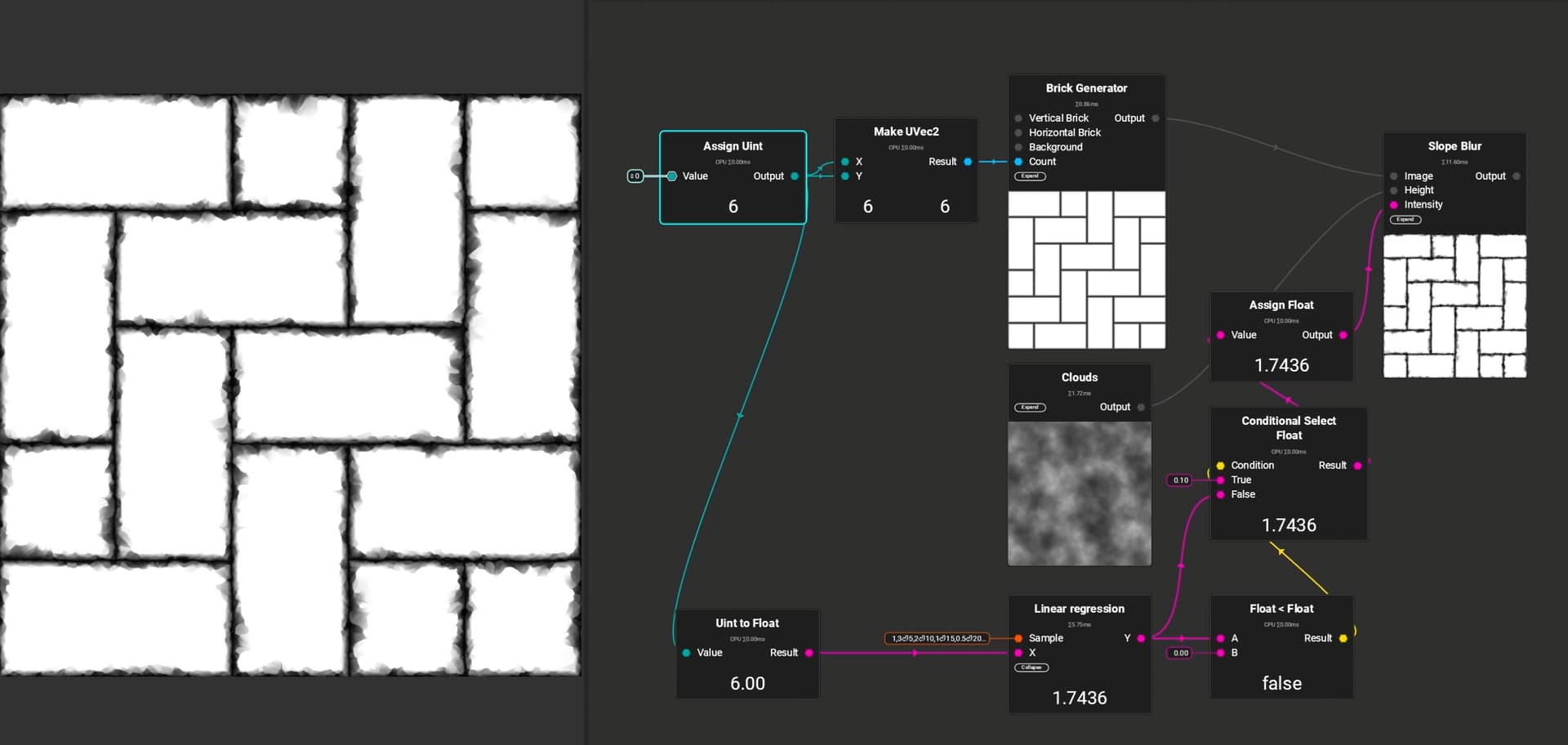Click the Intensity socket on Slope Blur
The height and width of the screenshot is (745, 1568).
click(x=1394, y=205)
